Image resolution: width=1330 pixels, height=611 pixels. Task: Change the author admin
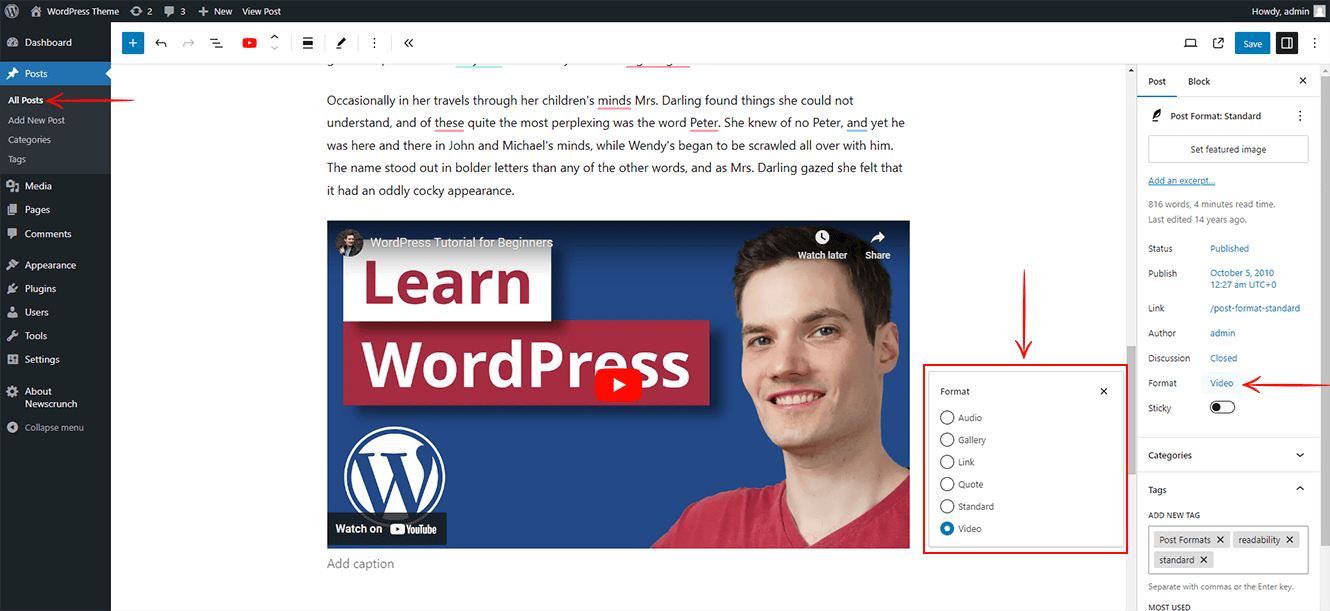click(1222, 333)
